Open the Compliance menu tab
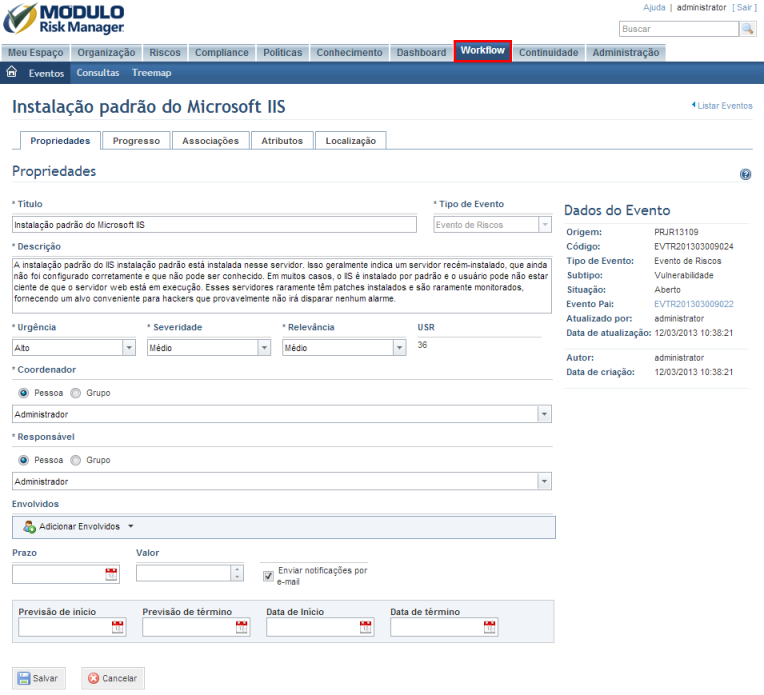 click(222, 53)
